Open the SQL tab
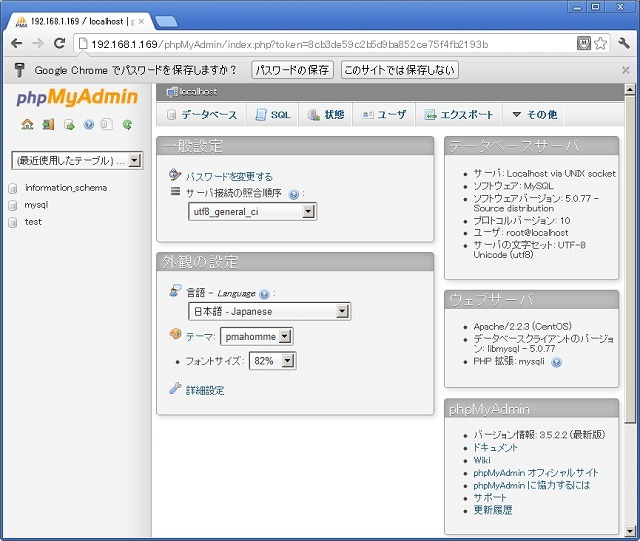 272,115
